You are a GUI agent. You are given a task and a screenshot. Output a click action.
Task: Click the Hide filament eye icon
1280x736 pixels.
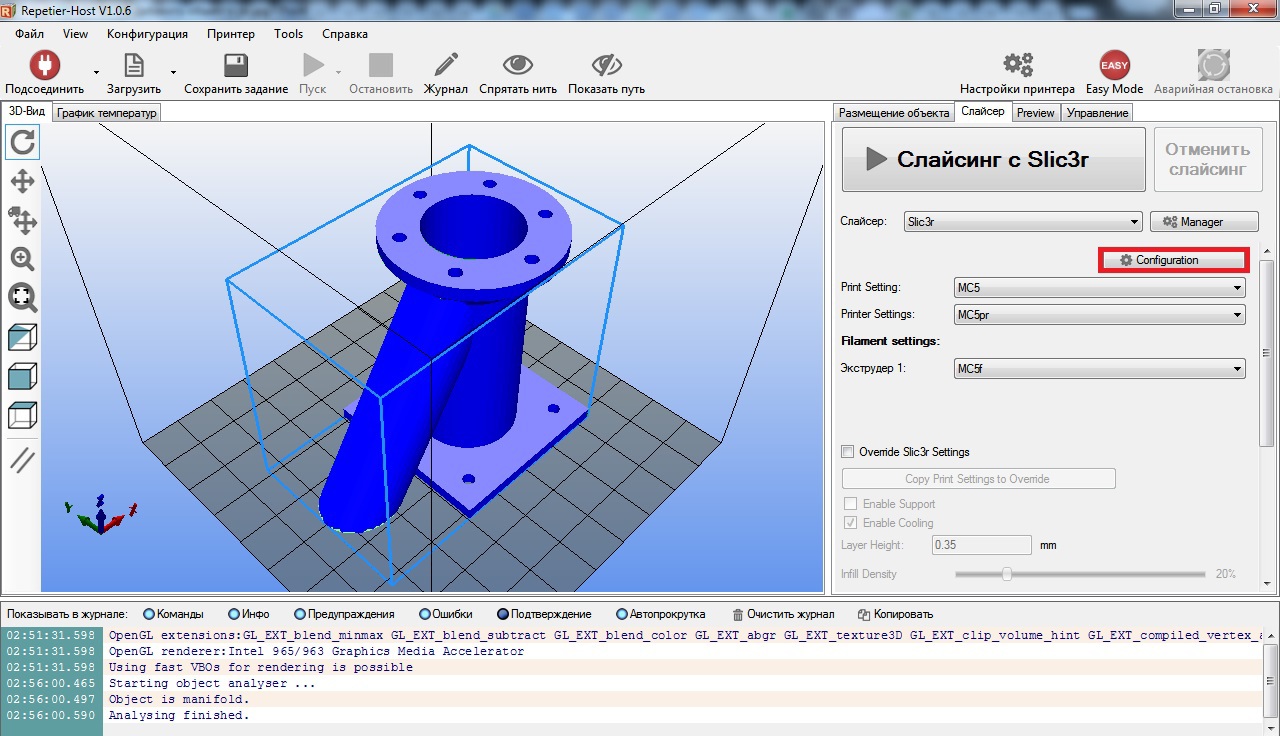(x=517, y=66)
